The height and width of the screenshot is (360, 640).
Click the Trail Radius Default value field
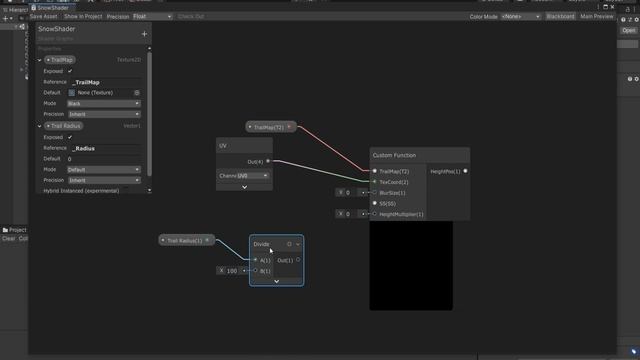pos(104,159)
